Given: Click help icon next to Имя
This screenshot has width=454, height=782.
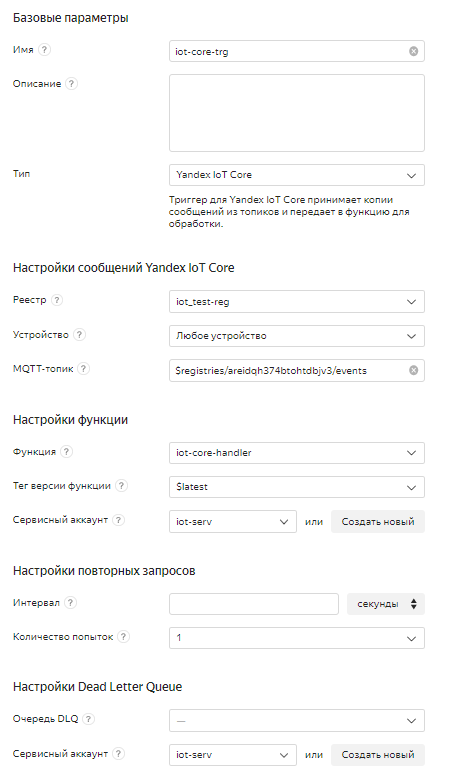Looking at the screenshot, I should point(44,50).
